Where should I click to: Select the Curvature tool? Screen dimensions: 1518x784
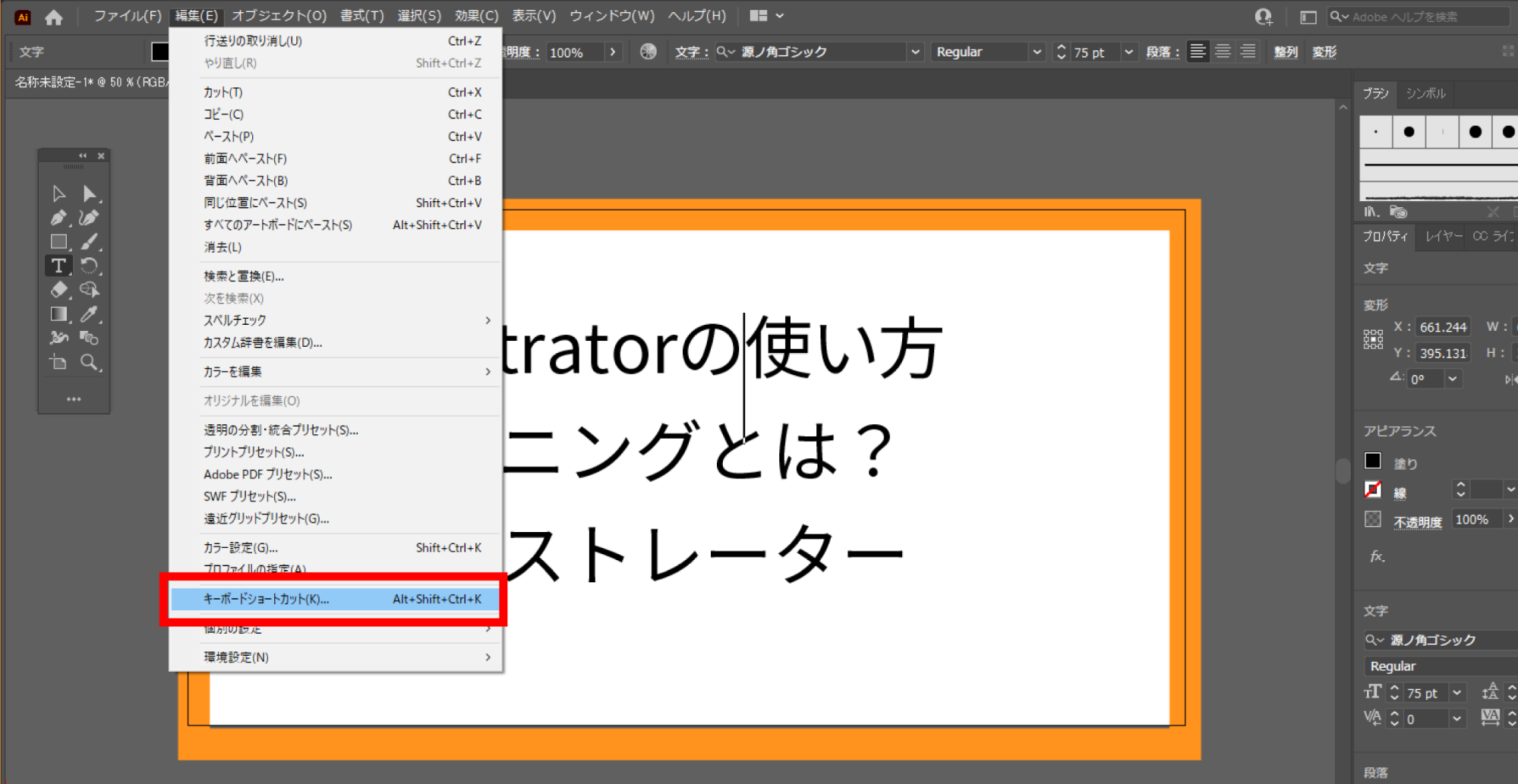click(90, 218)
